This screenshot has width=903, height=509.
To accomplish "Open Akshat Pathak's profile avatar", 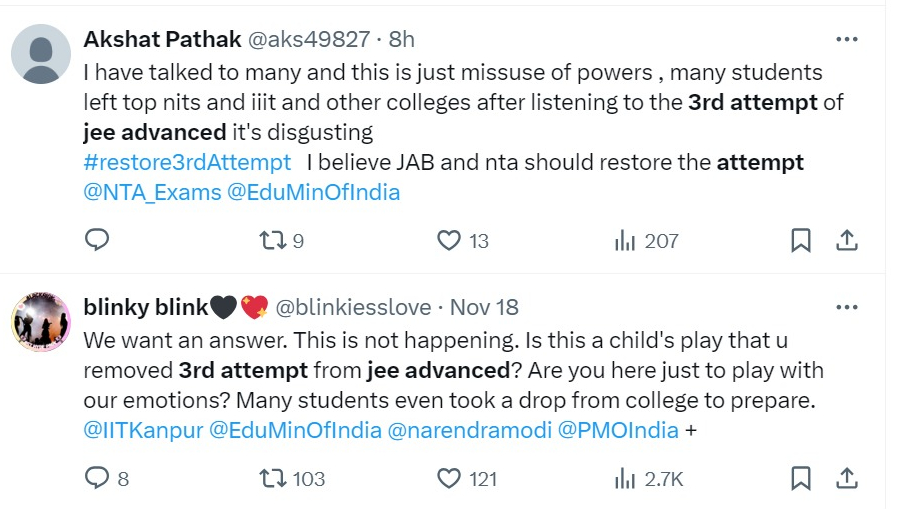I will tap(40, 54).
